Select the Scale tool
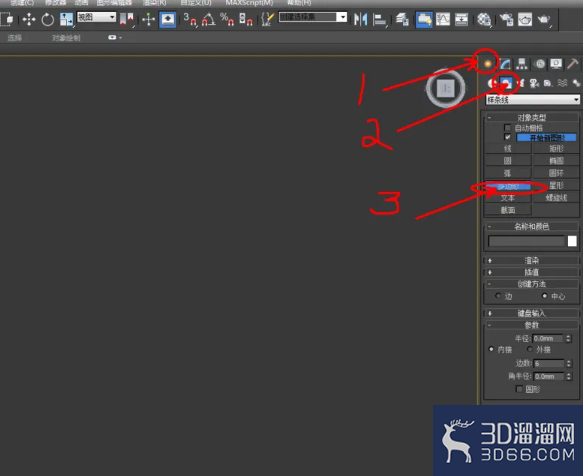This screenshot has height=476, width=583. pyautogui.click(x=67, y=19)
